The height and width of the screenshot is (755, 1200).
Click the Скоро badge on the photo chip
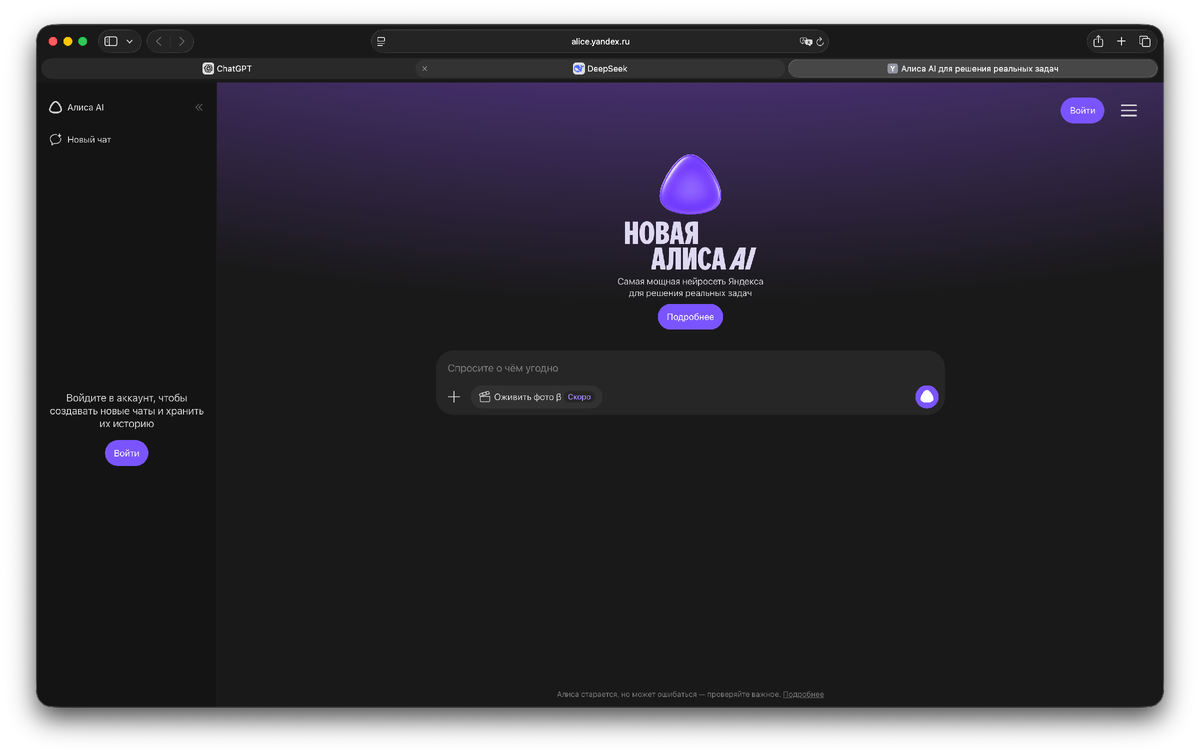tap(579, 397)
